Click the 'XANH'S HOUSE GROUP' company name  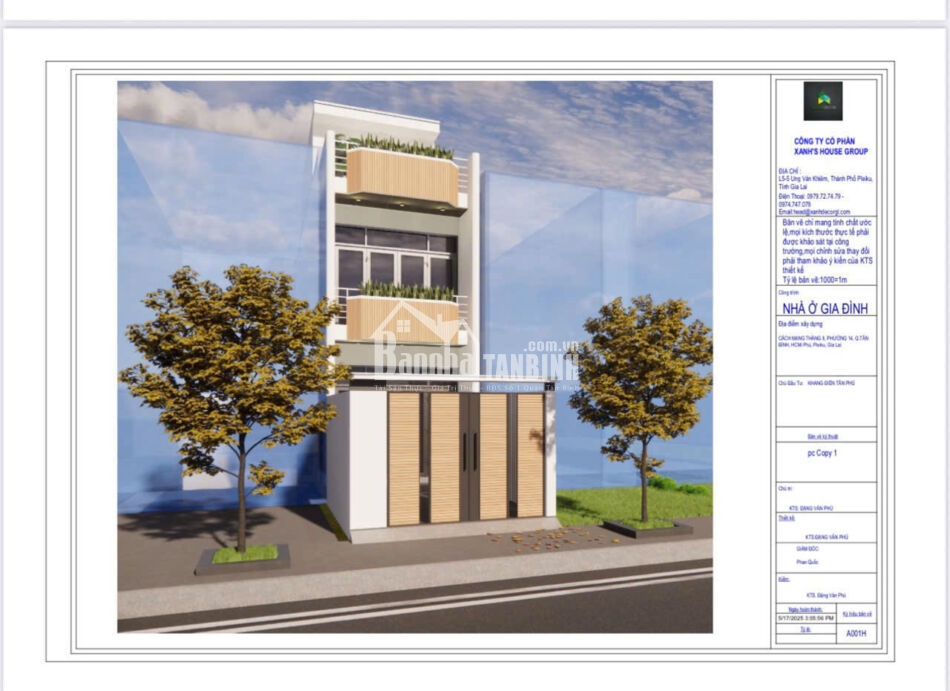click(831, 151)
